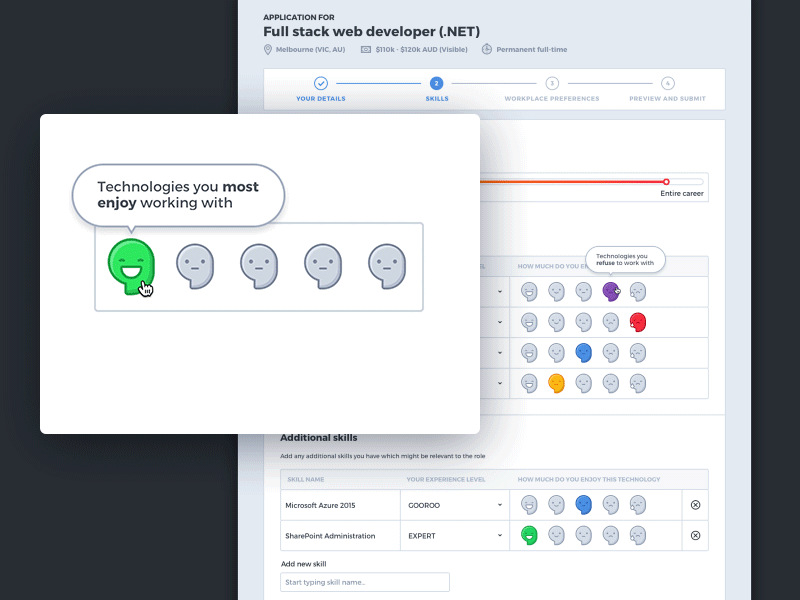Rate Microsoft Azure 2015 with crying face
Screen dimensions: 800x600
[x=638, y=505]
